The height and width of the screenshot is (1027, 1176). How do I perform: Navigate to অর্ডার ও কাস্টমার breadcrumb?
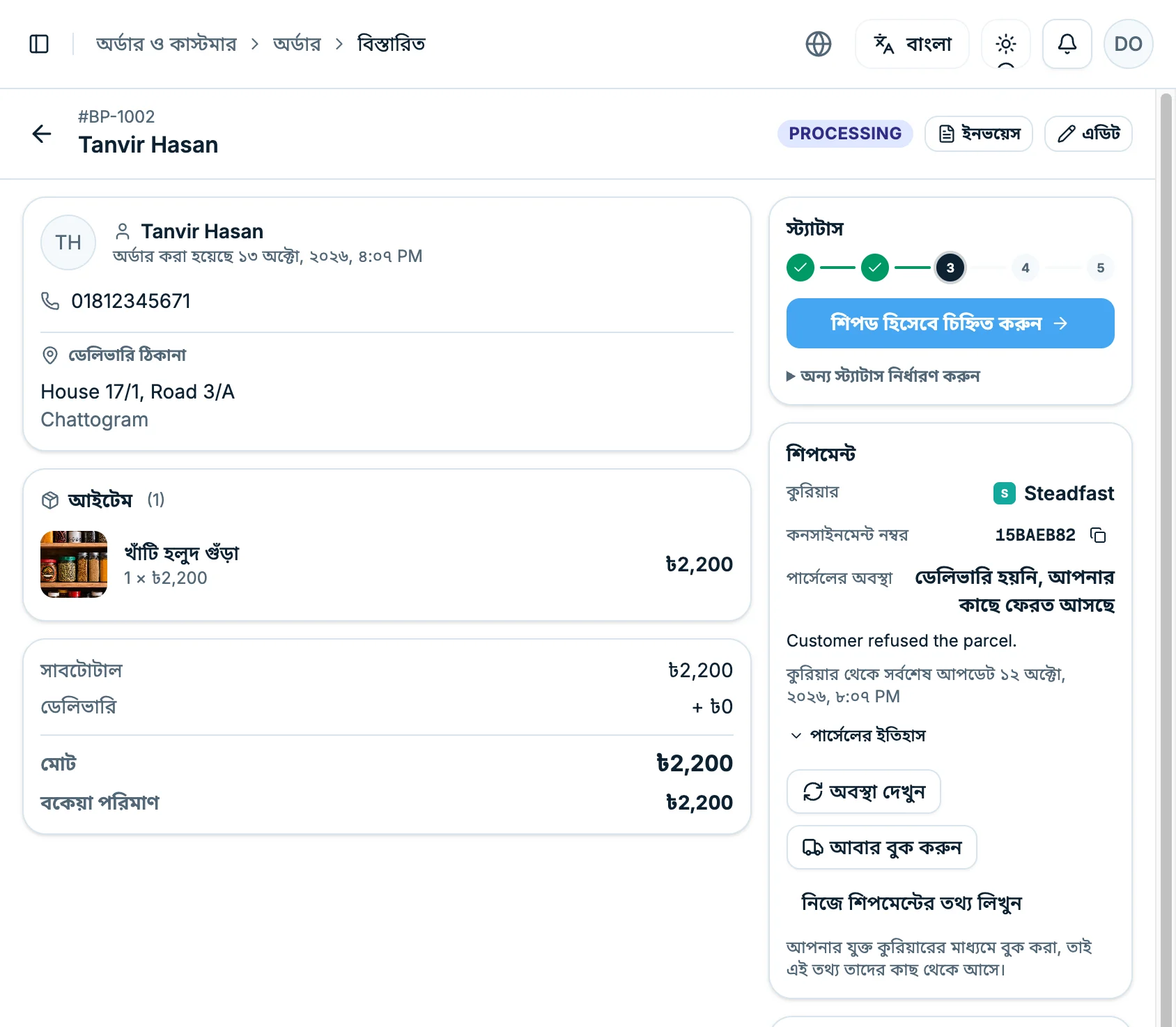(x=166, y=44)
